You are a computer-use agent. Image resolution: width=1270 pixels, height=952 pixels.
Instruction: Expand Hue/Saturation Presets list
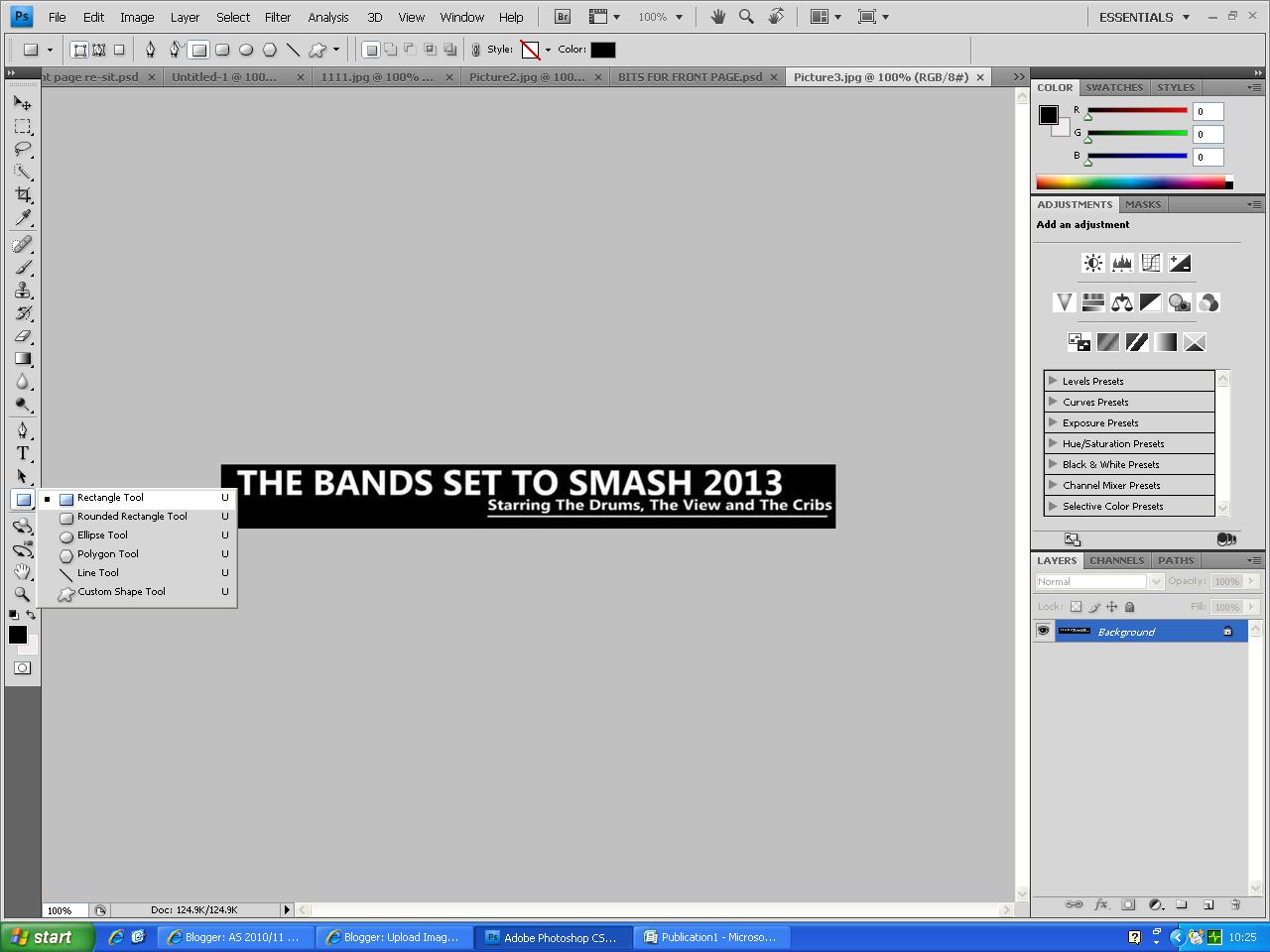click(1054, 443)
